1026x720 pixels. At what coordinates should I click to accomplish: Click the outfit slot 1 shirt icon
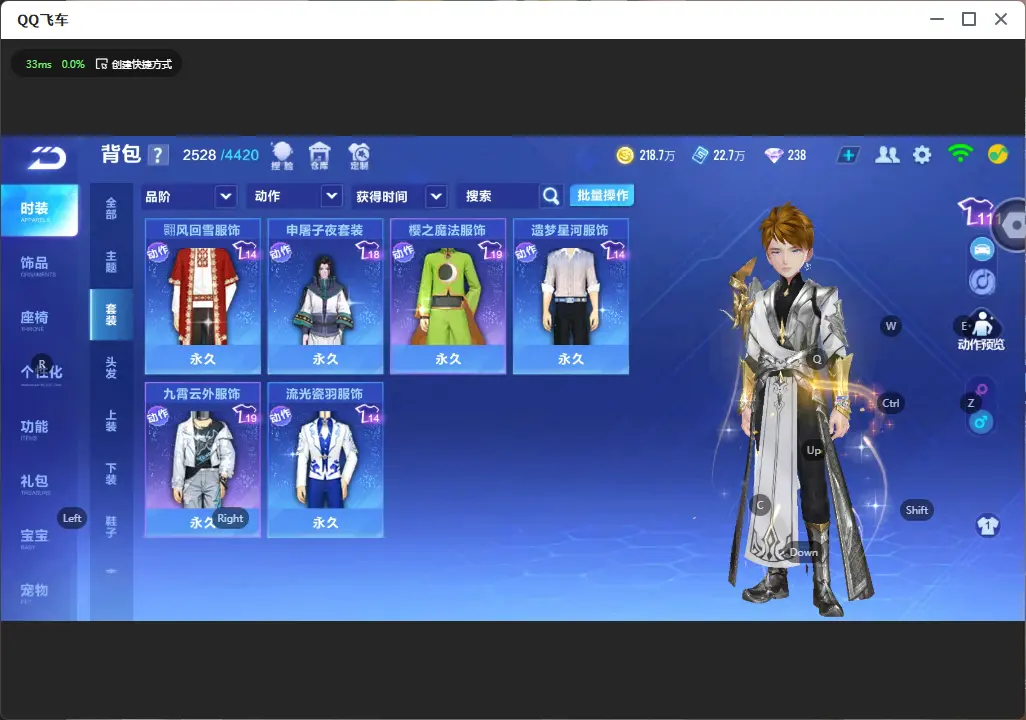point(987,525)
